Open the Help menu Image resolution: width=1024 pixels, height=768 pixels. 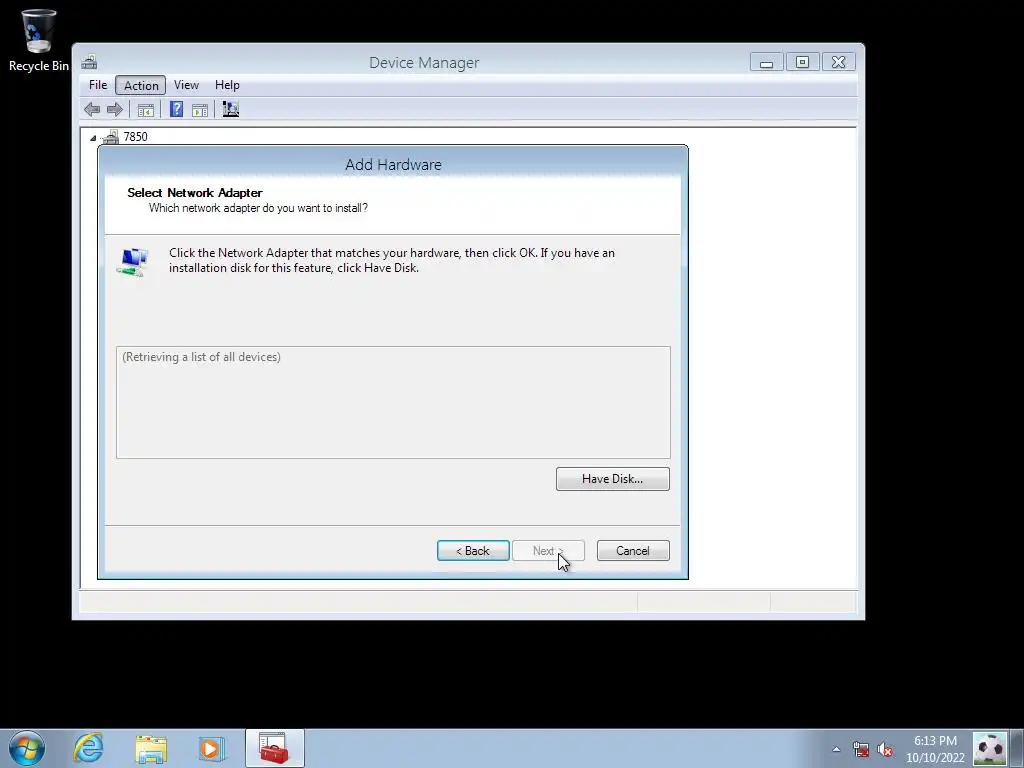click(x=227, y=85)
